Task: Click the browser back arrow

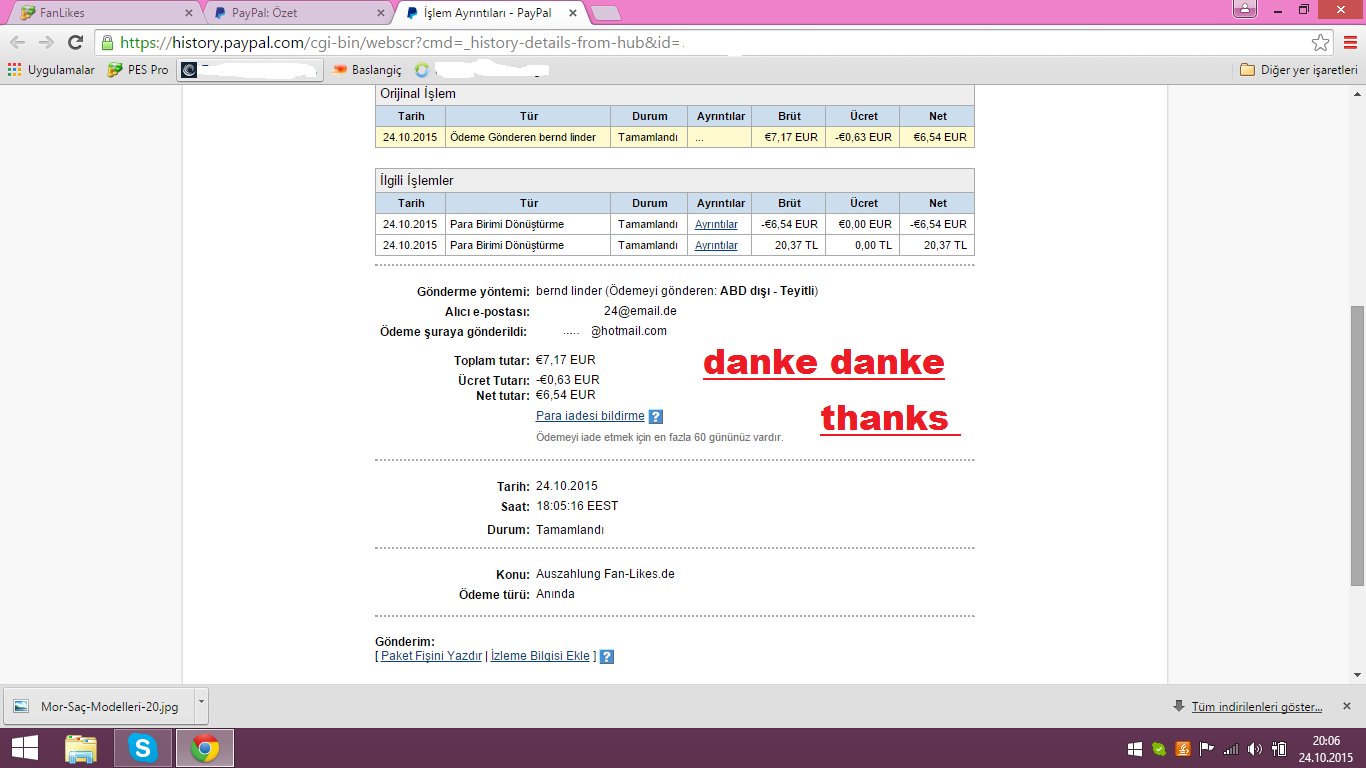Action: (18, 42)
